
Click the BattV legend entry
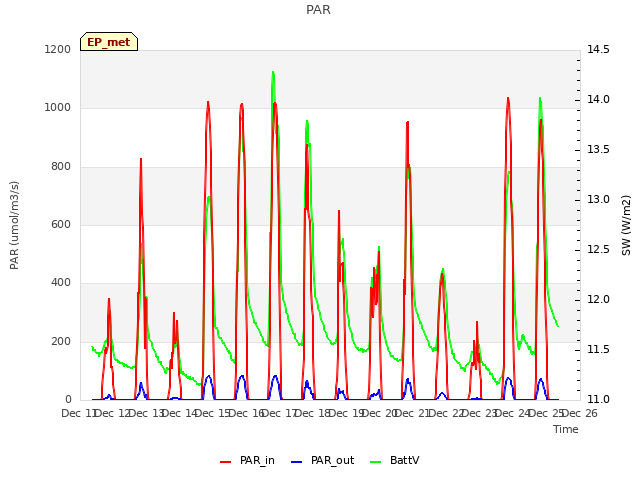coord(395,460)
